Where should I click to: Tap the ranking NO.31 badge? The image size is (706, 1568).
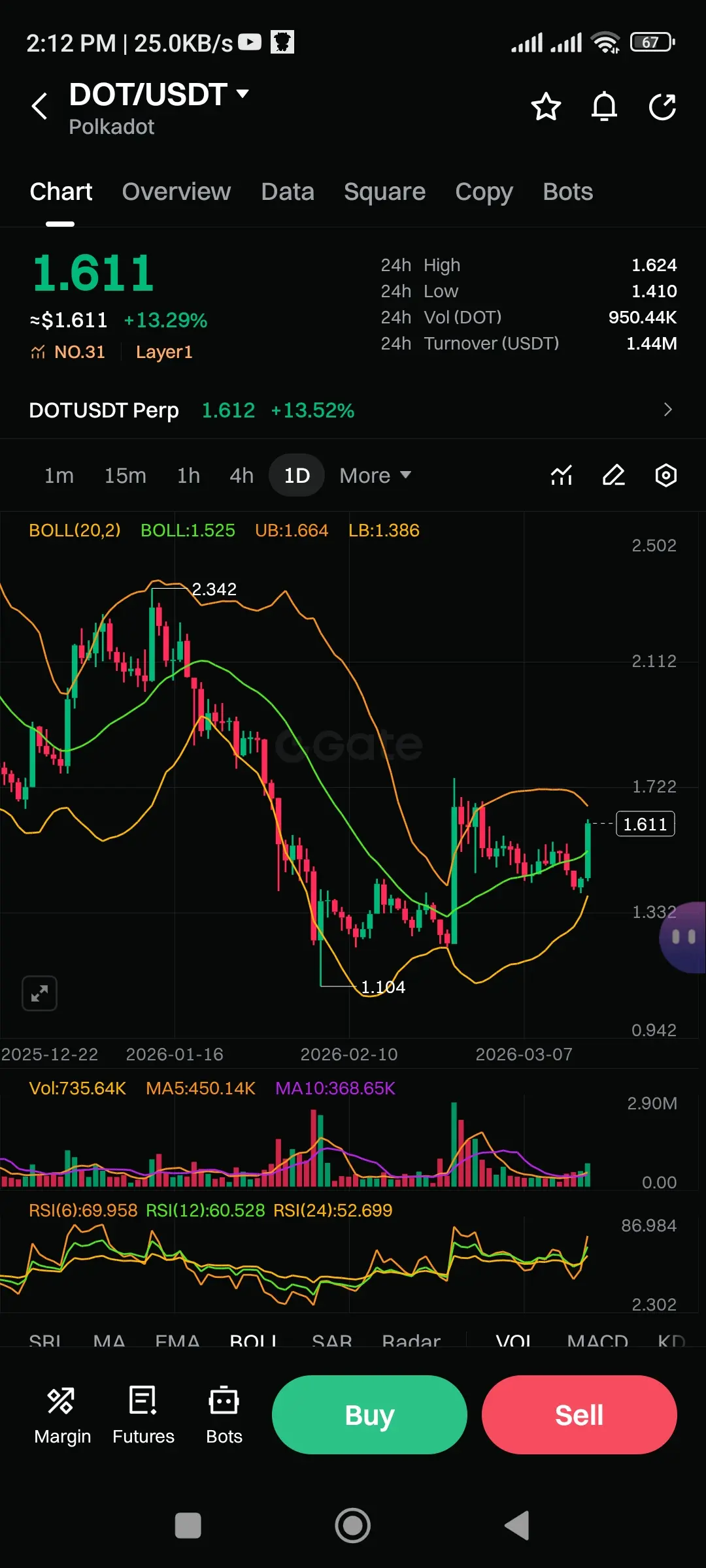click(x=68, y=352)
